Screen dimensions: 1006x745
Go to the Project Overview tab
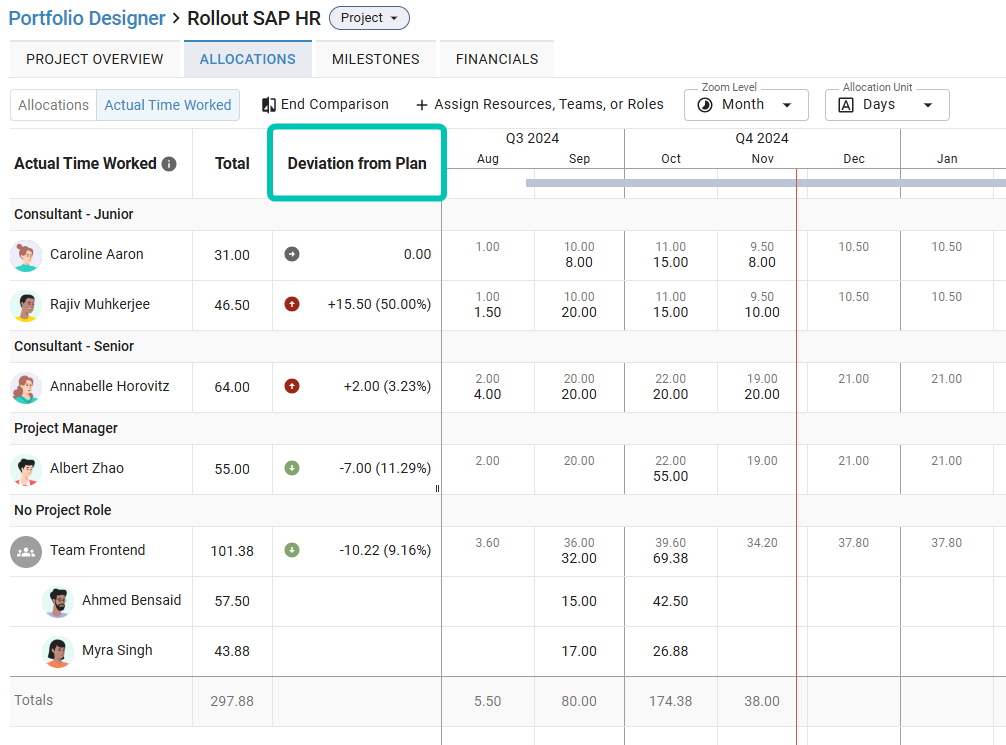coord(95,59)
